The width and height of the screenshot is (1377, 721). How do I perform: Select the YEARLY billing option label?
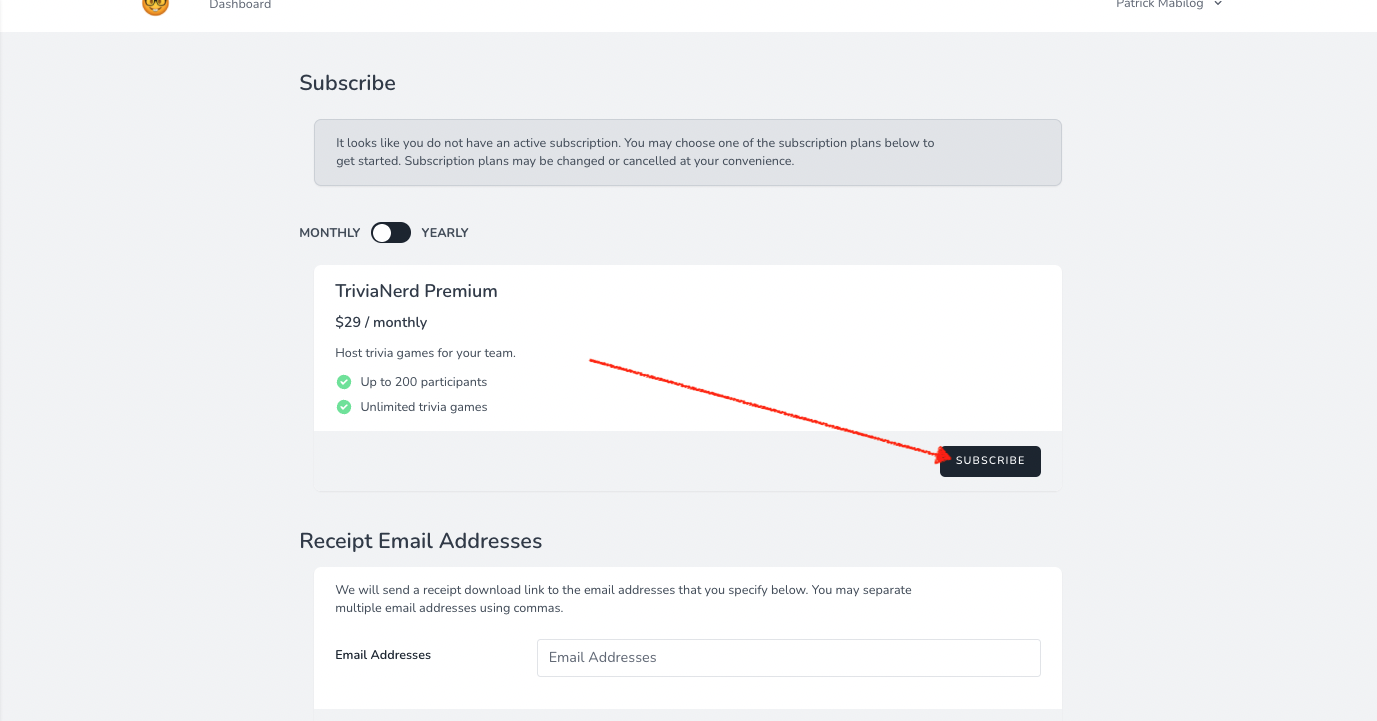point(444,232)
